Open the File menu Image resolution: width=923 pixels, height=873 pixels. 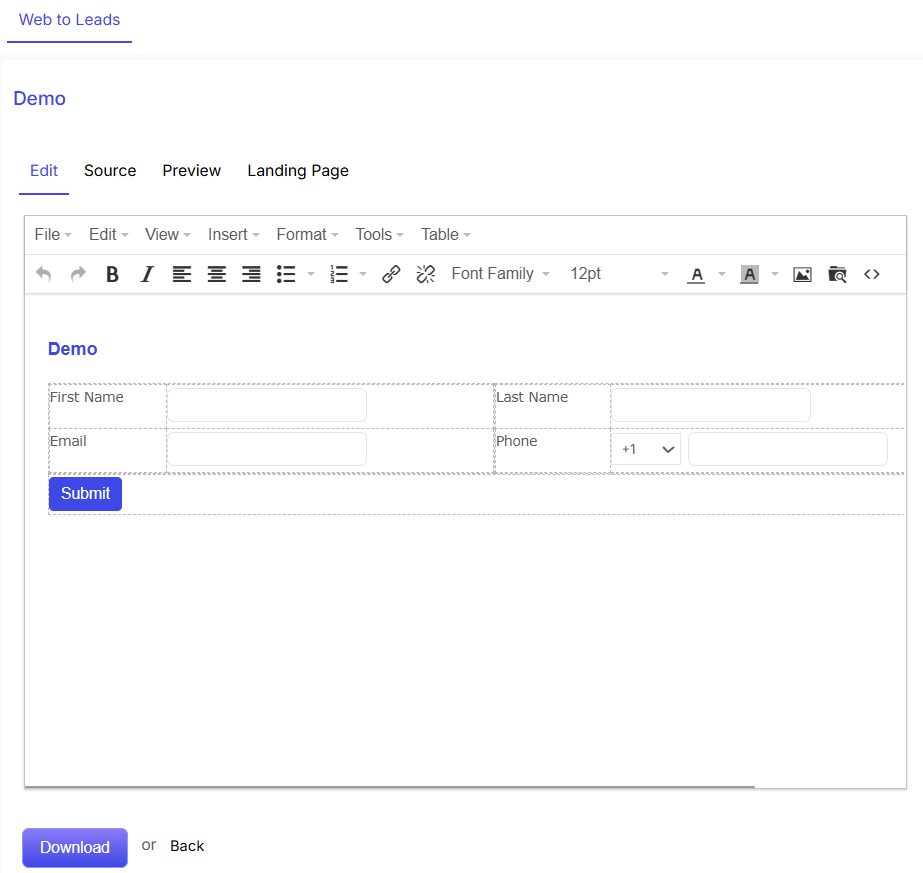tap(53, 235)
